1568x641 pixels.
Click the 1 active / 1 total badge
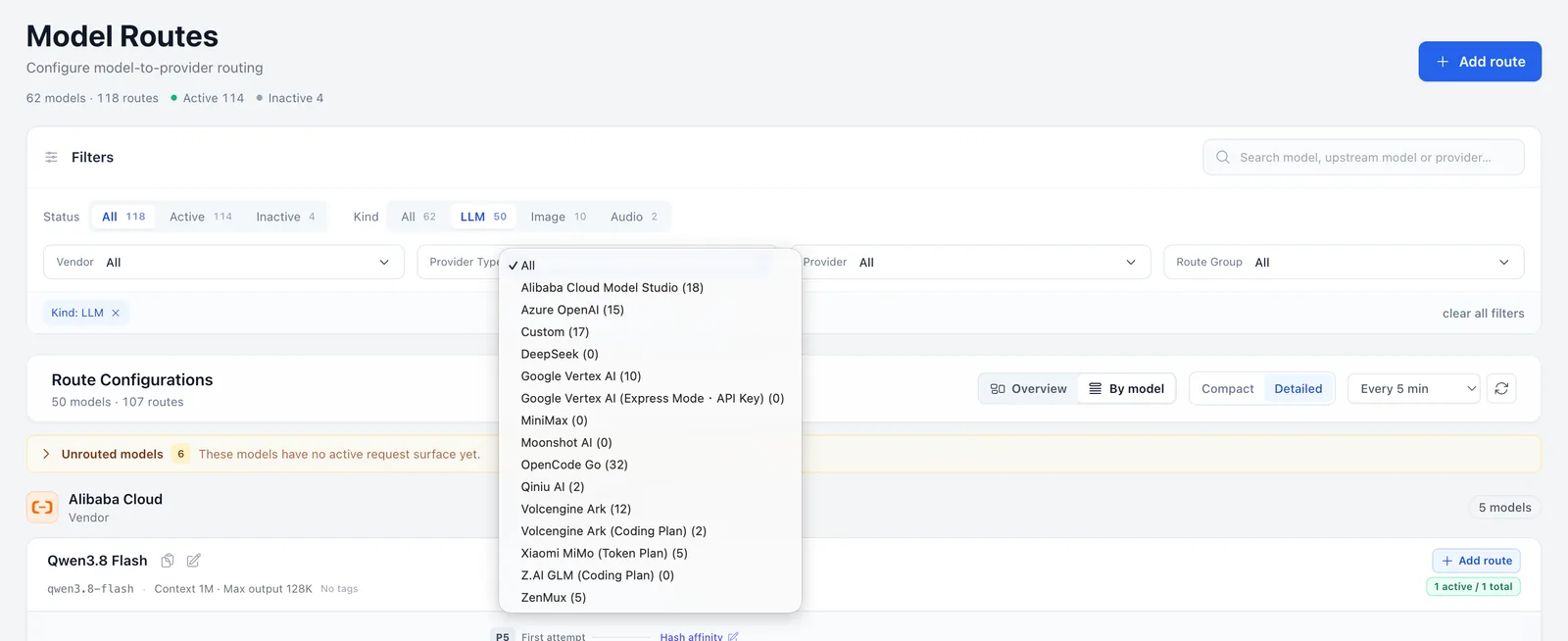pyautogui.click(x=1473, y=587)
